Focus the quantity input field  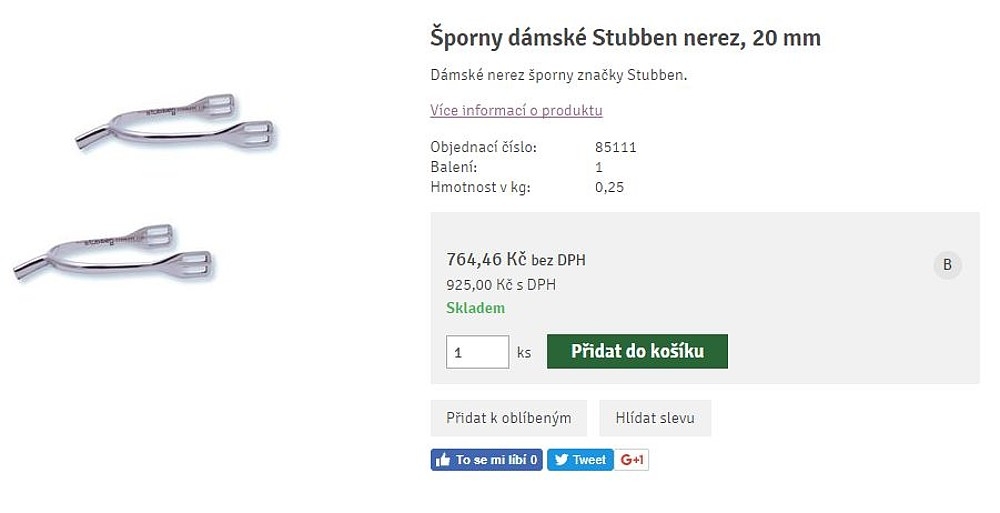coord(477,352)
